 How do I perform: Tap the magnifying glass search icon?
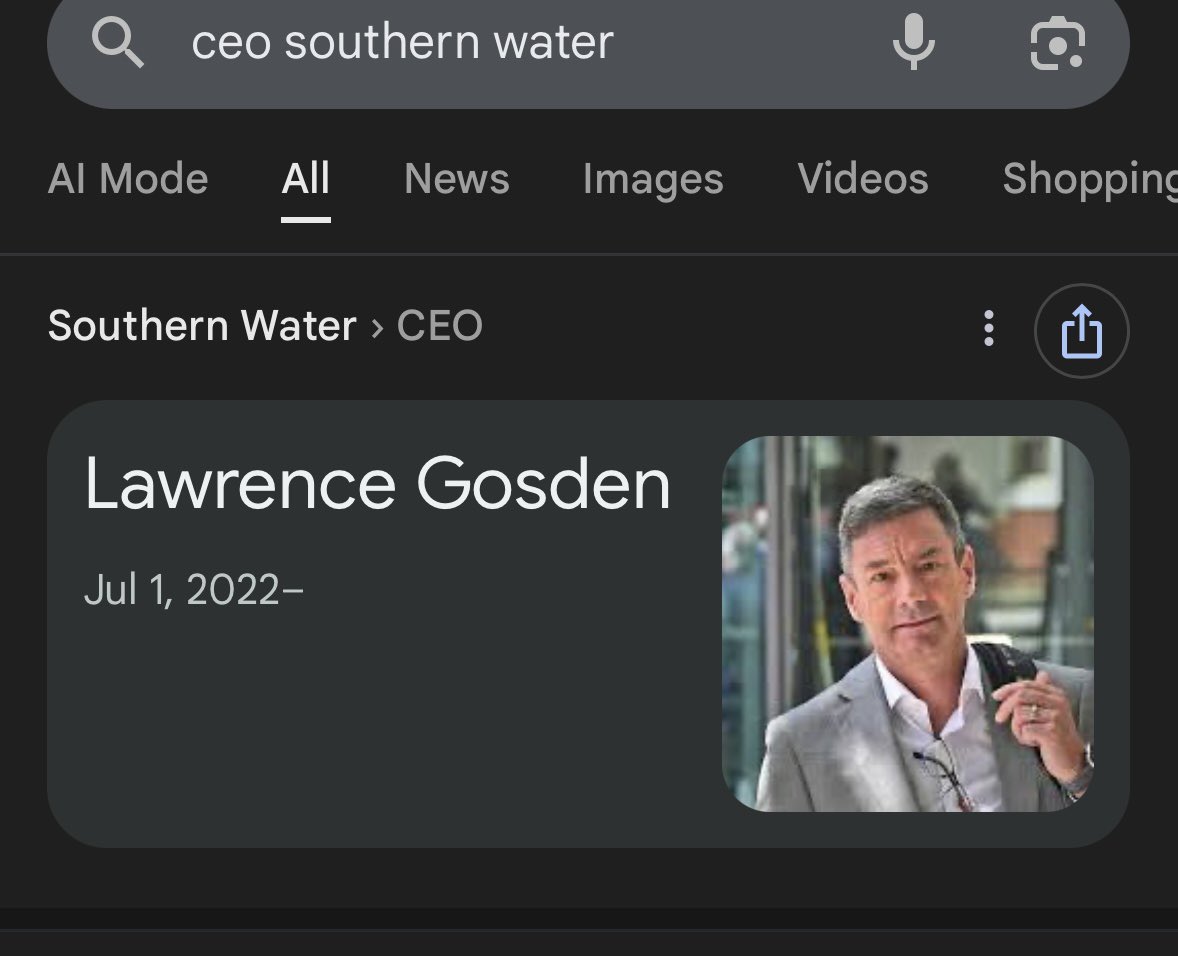117,43
